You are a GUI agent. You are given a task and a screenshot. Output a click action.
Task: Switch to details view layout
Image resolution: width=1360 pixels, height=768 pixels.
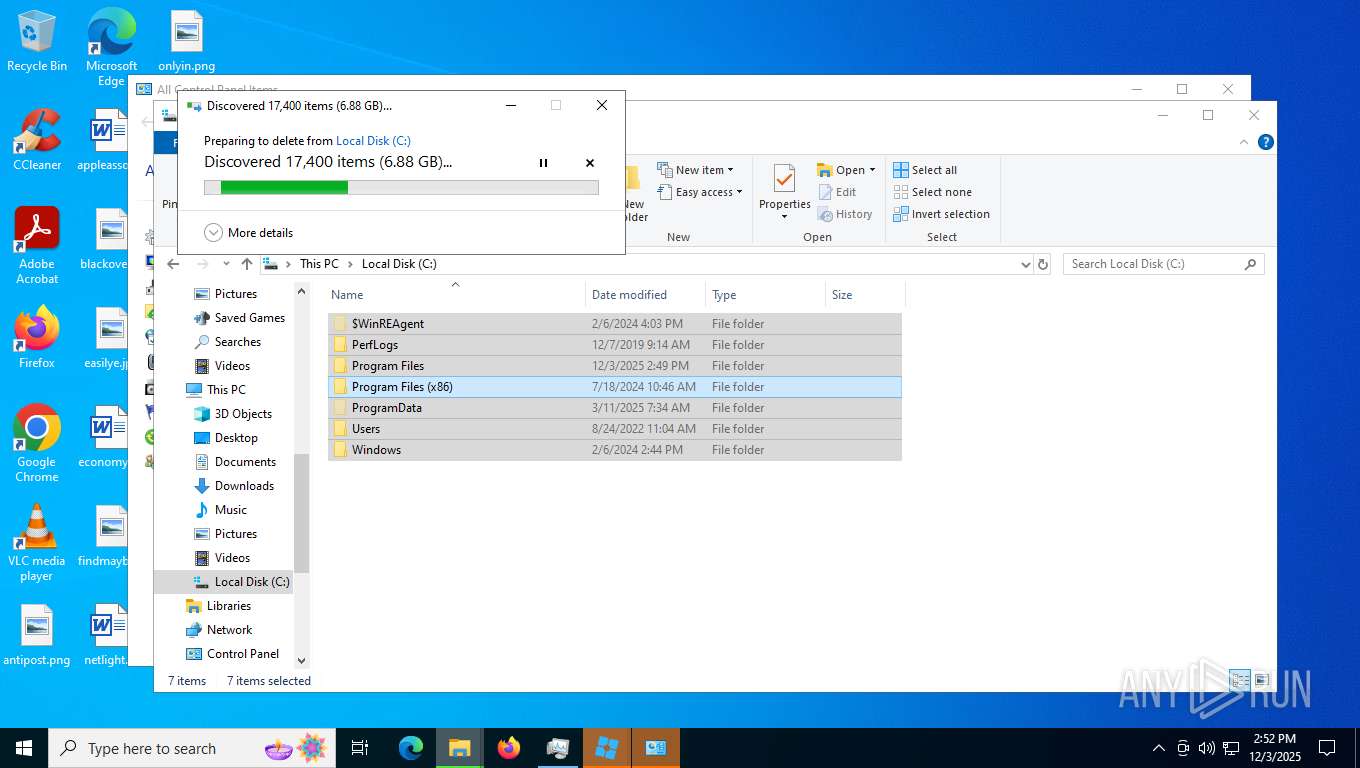coord(1240,680)
